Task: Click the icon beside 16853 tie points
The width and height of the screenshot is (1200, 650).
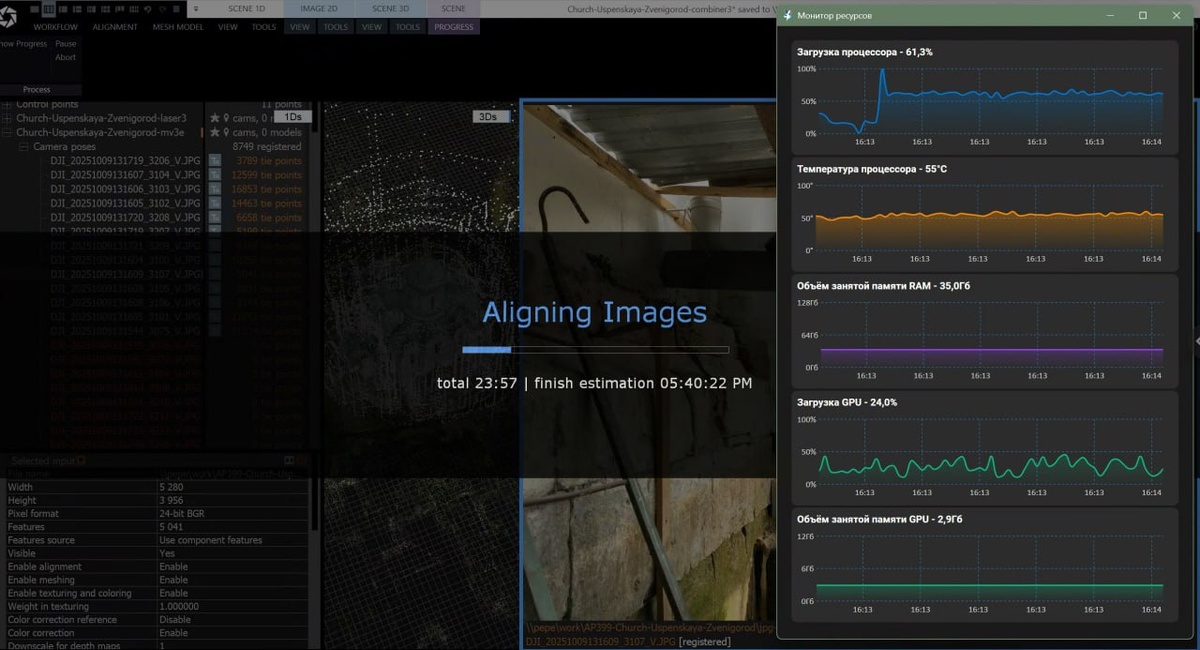Action: point(214,188)
